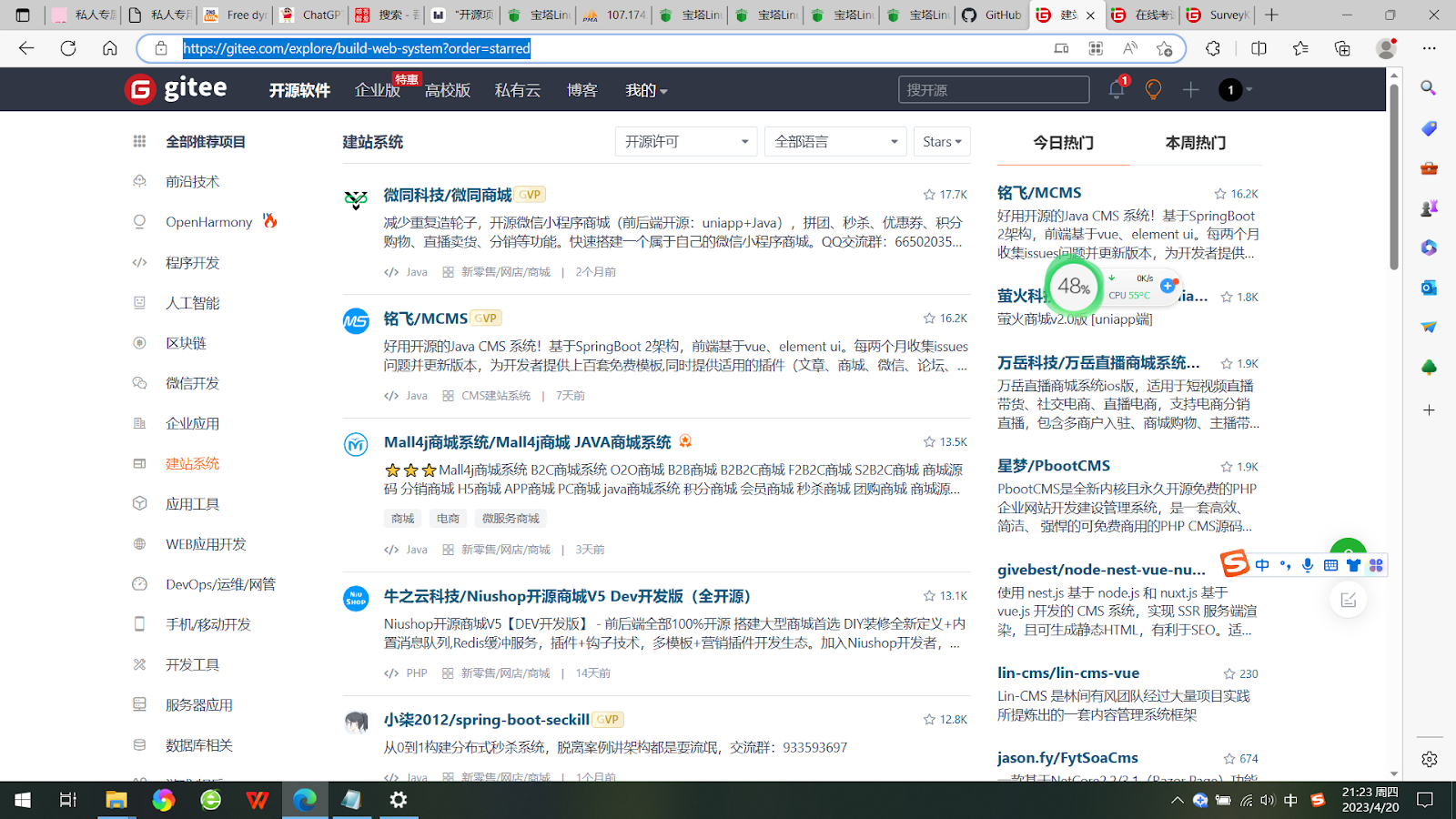
Task: Open the Stars sort dropdown
Action: tap(942, 141)
